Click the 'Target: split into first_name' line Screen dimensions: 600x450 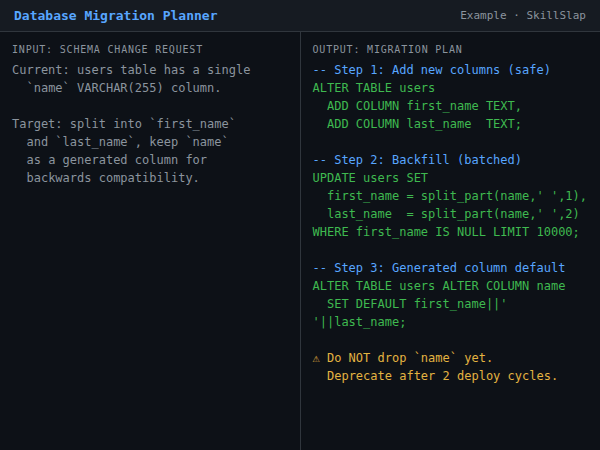click(x=124, y=124)
